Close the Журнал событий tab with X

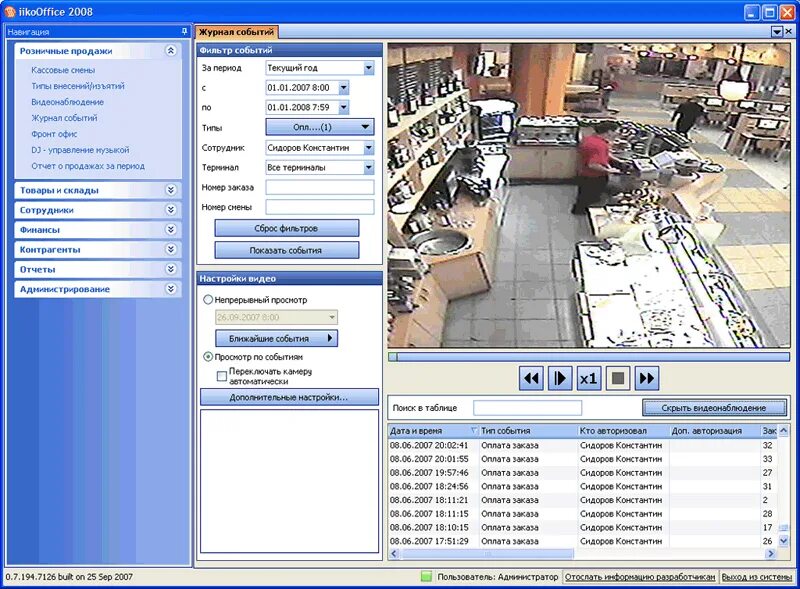click(788, 32)
